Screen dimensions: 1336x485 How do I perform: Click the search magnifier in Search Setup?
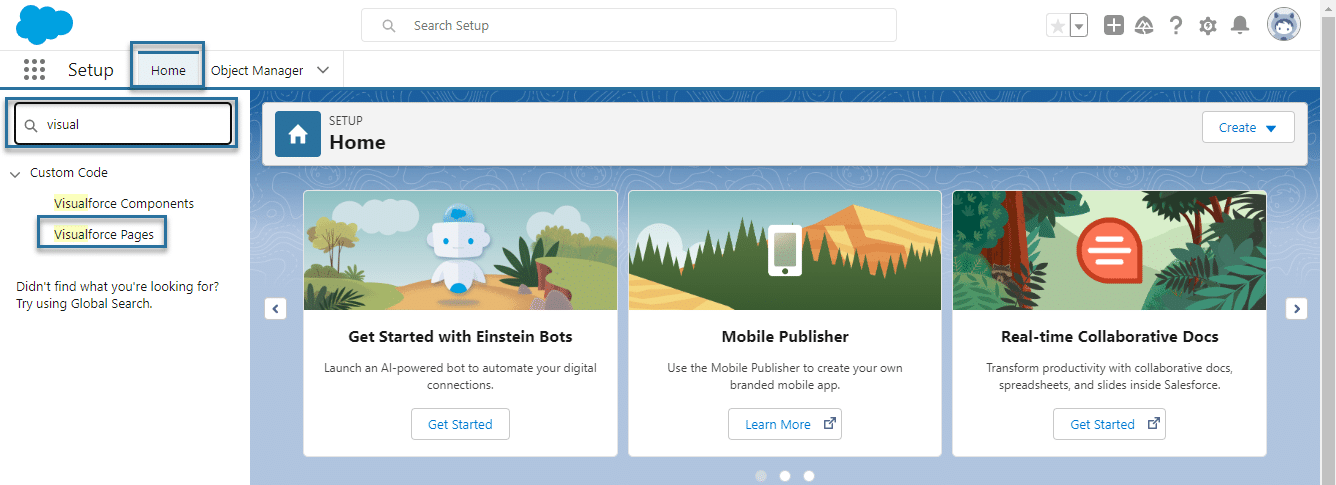(x=389, y=26)
